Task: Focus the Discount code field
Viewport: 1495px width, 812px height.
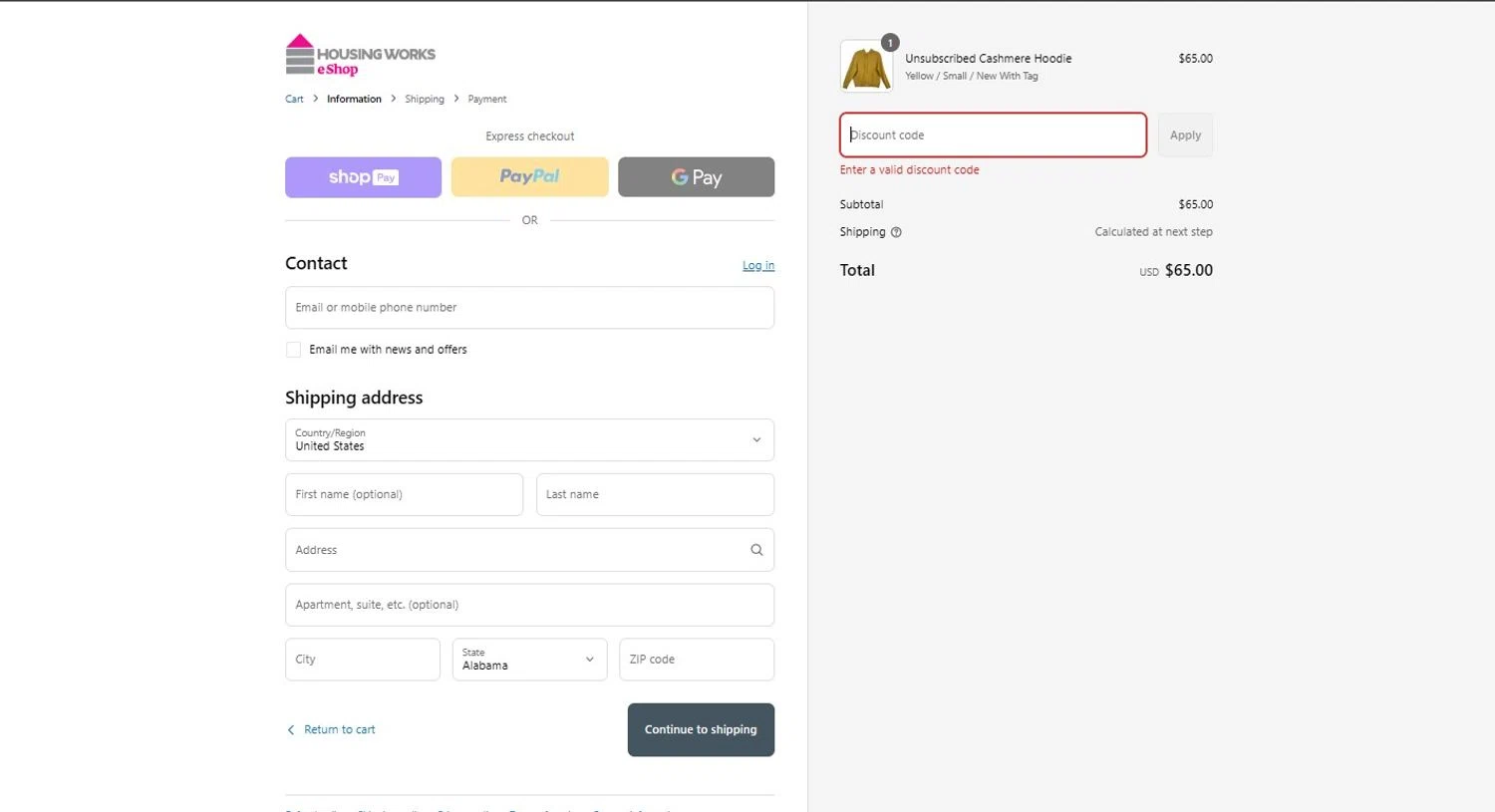Action: (x=993, y=135)
